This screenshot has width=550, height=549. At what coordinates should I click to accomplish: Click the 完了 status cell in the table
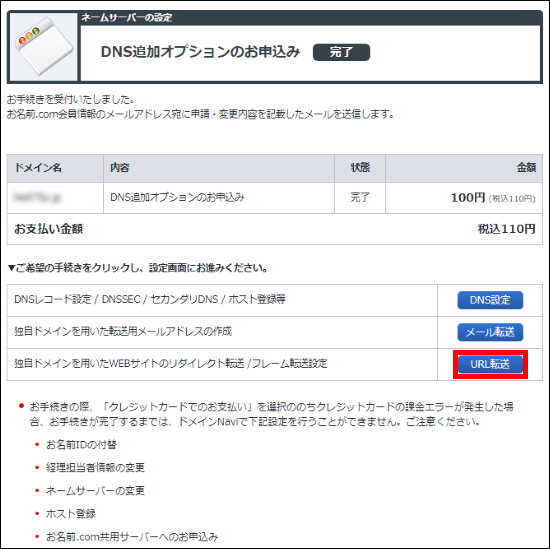point(360,197)
